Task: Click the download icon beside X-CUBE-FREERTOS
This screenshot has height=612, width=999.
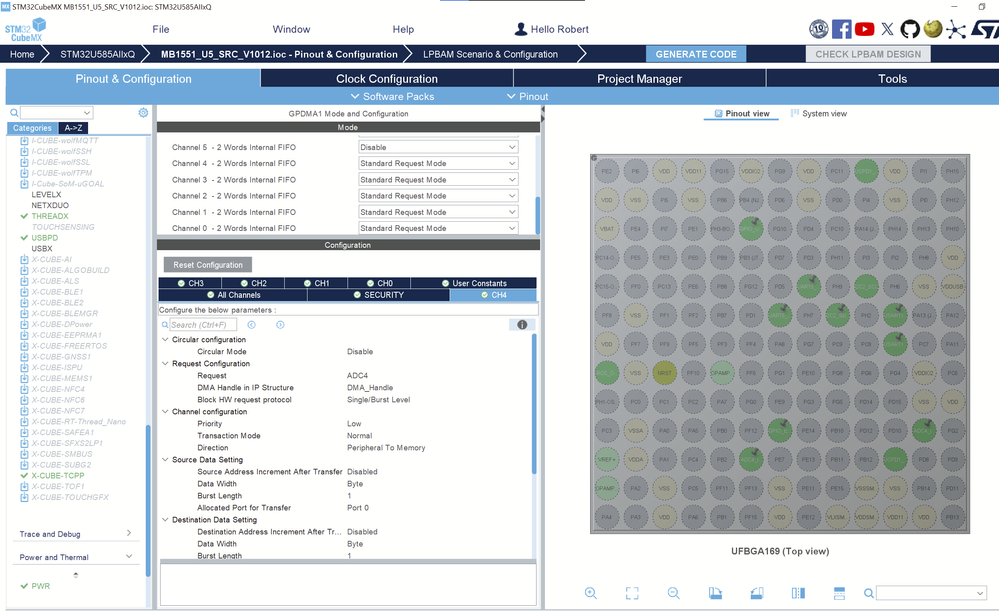Action: point(24,346)
